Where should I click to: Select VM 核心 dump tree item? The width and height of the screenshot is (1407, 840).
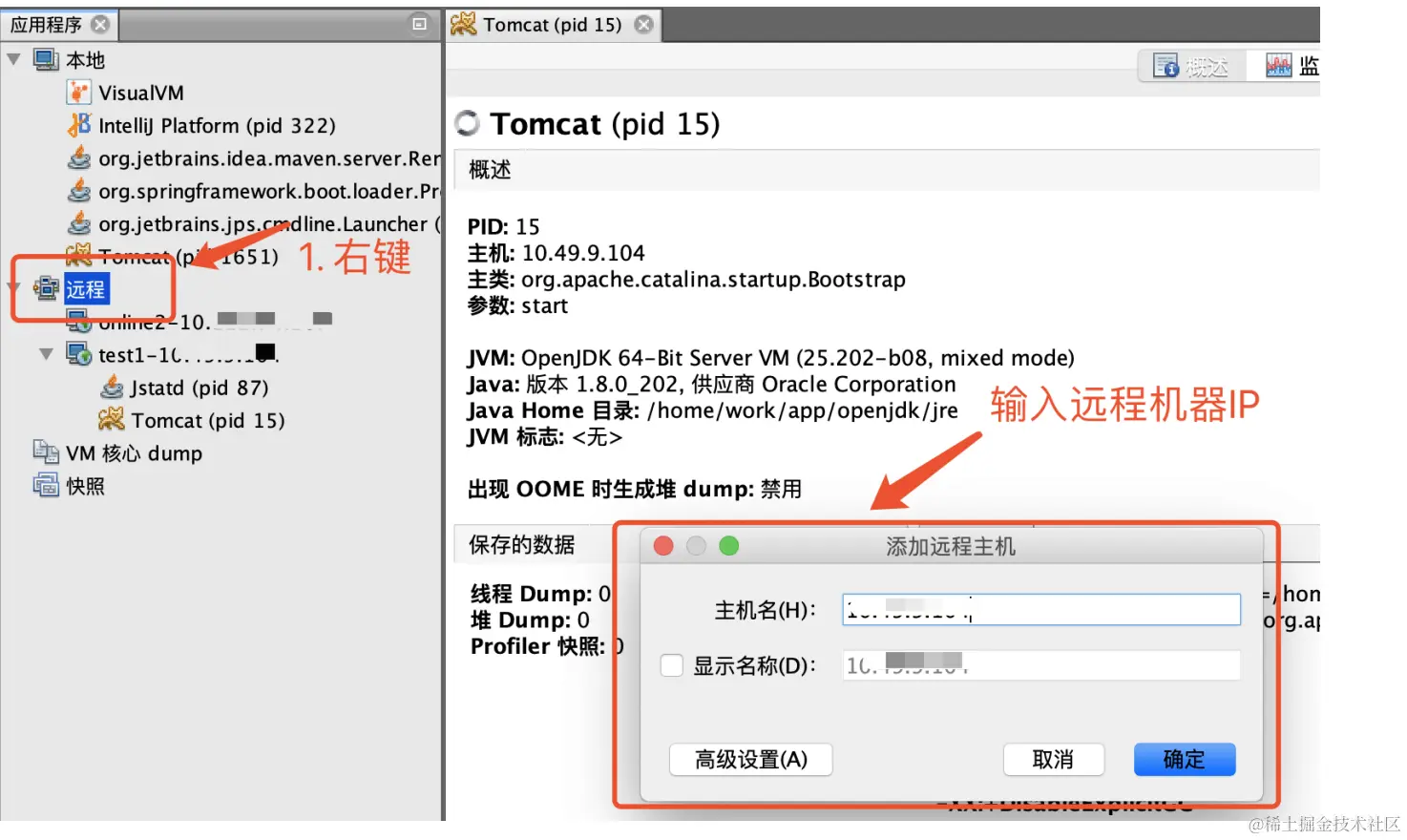tap(135, 453)
